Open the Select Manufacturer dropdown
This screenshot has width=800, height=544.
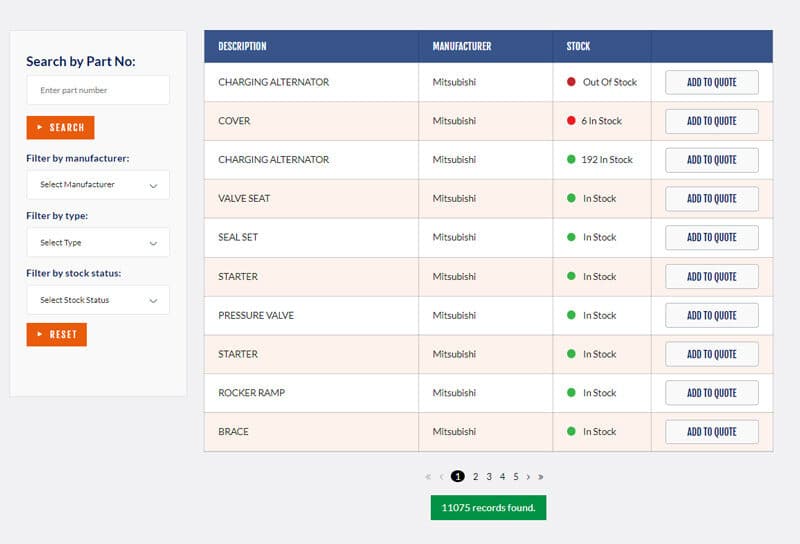coord(98,185)
